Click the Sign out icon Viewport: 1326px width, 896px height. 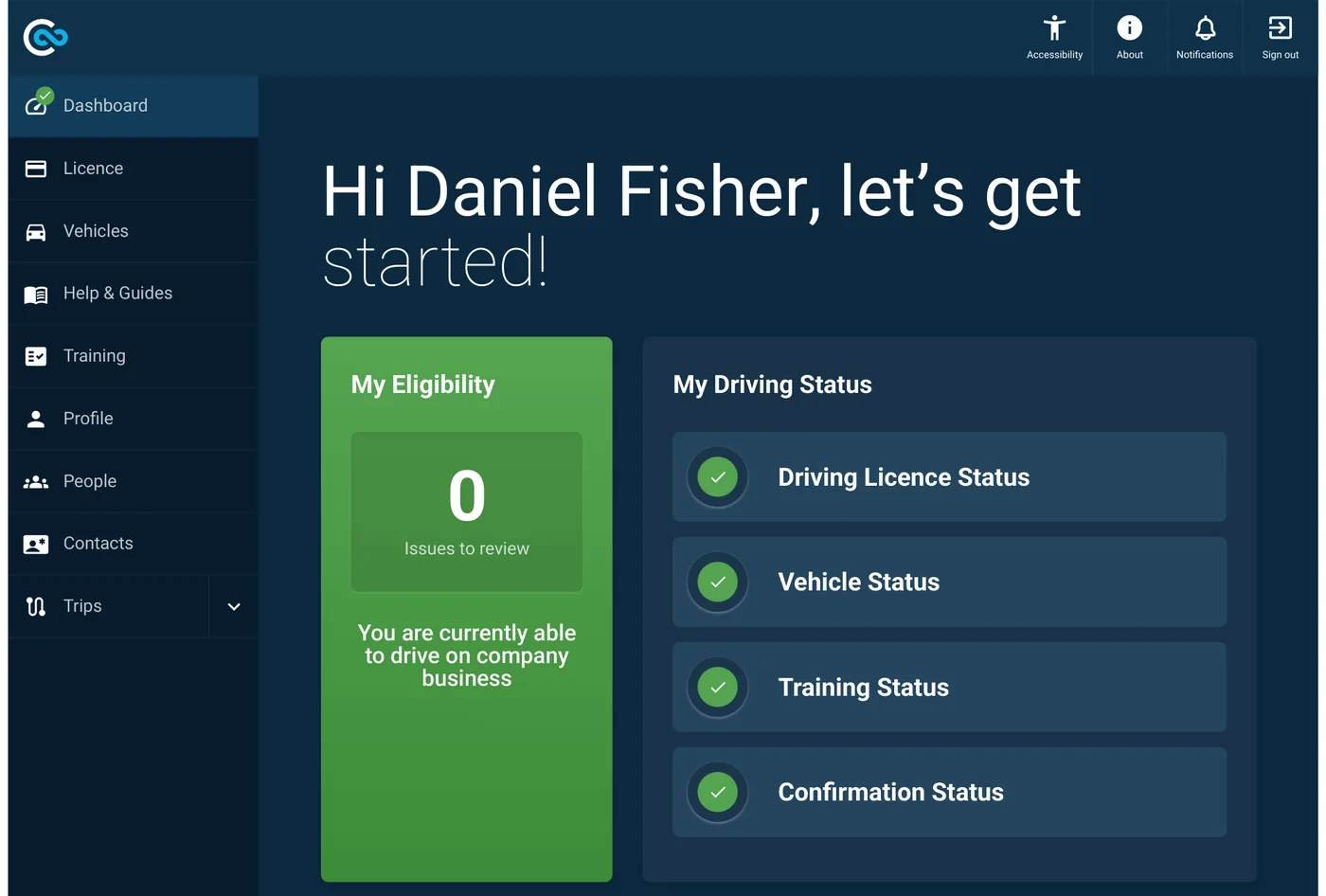pyautogui.click(x=1280, y=28)
